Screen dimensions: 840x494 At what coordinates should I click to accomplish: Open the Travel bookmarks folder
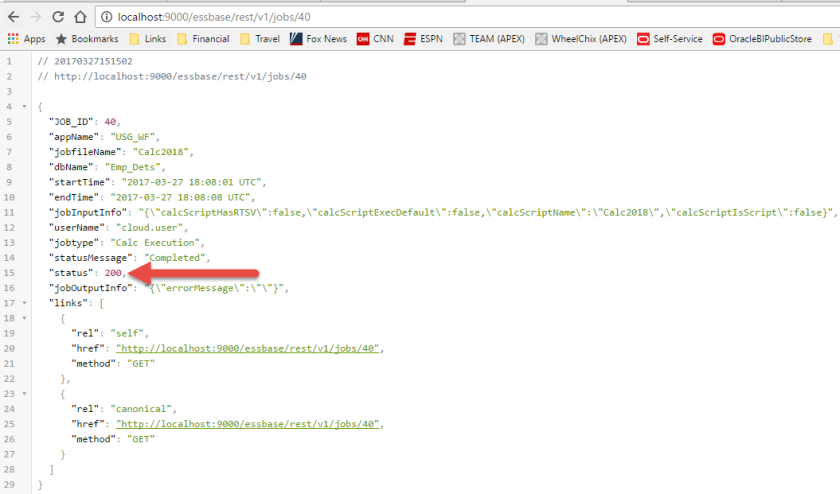coord(259,39)
